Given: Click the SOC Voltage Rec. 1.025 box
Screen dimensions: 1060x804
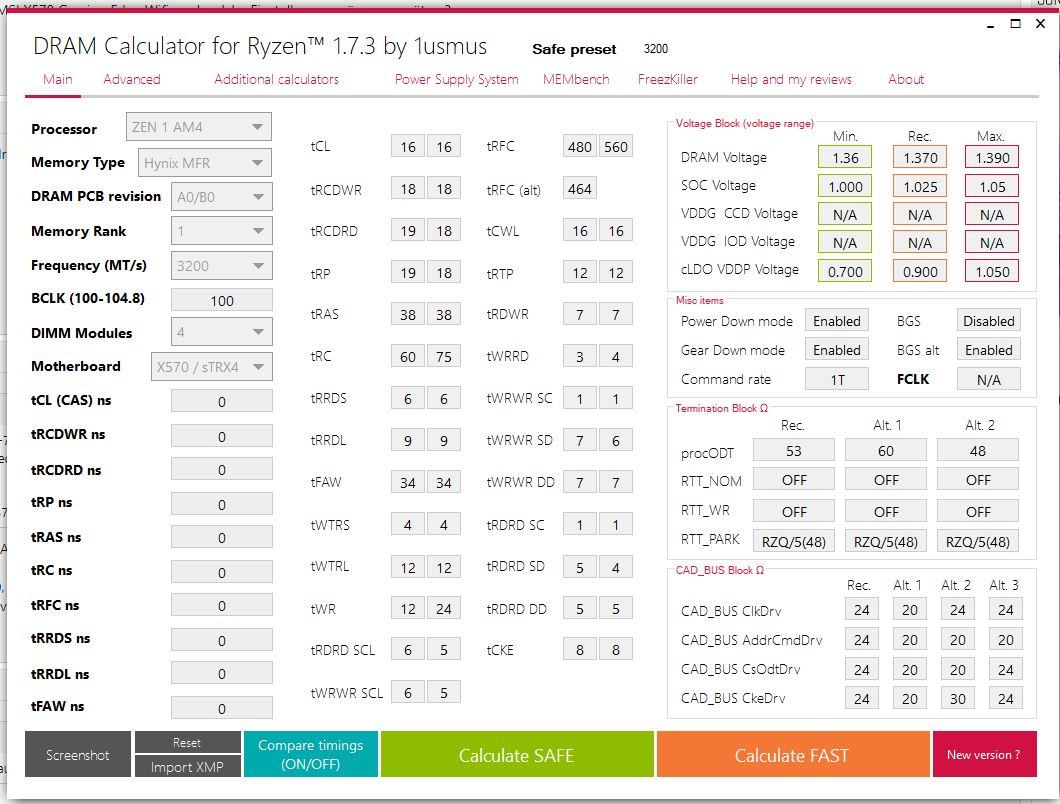Looking at the screenshot, I should coord(920,186).
